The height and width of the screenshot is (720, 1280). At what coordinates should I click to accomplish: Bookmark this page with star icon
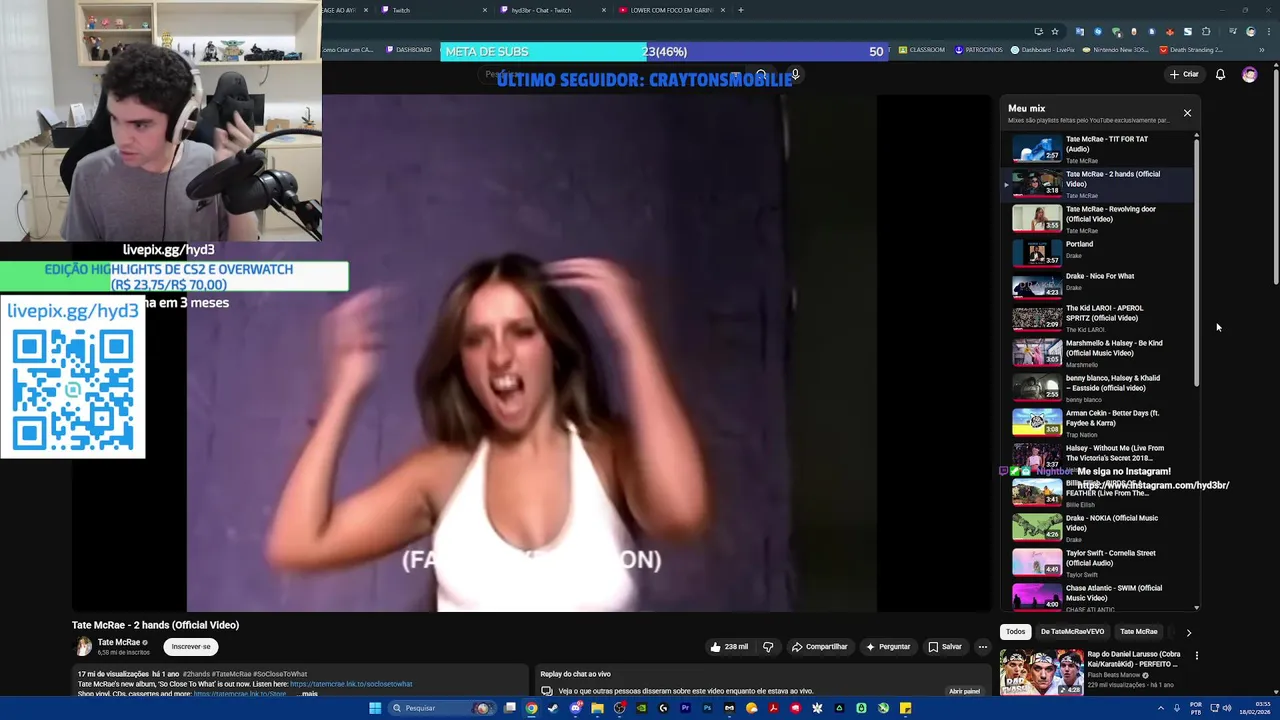point(1054,31)
